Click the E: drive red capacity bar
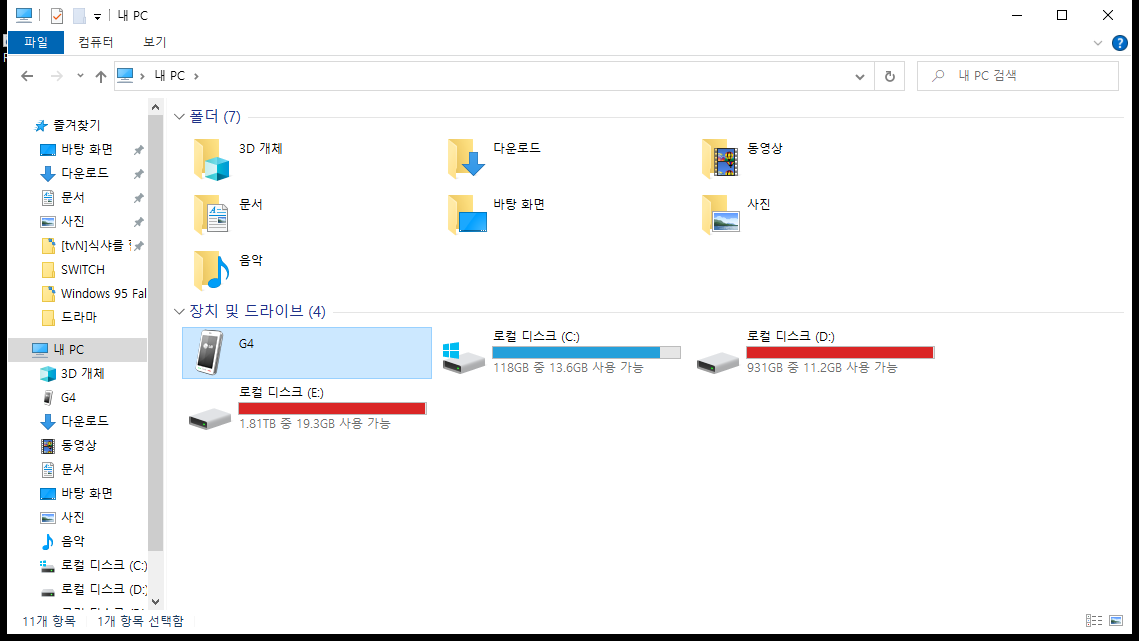This screenshot has width=1139, height=641. point(332,408)
